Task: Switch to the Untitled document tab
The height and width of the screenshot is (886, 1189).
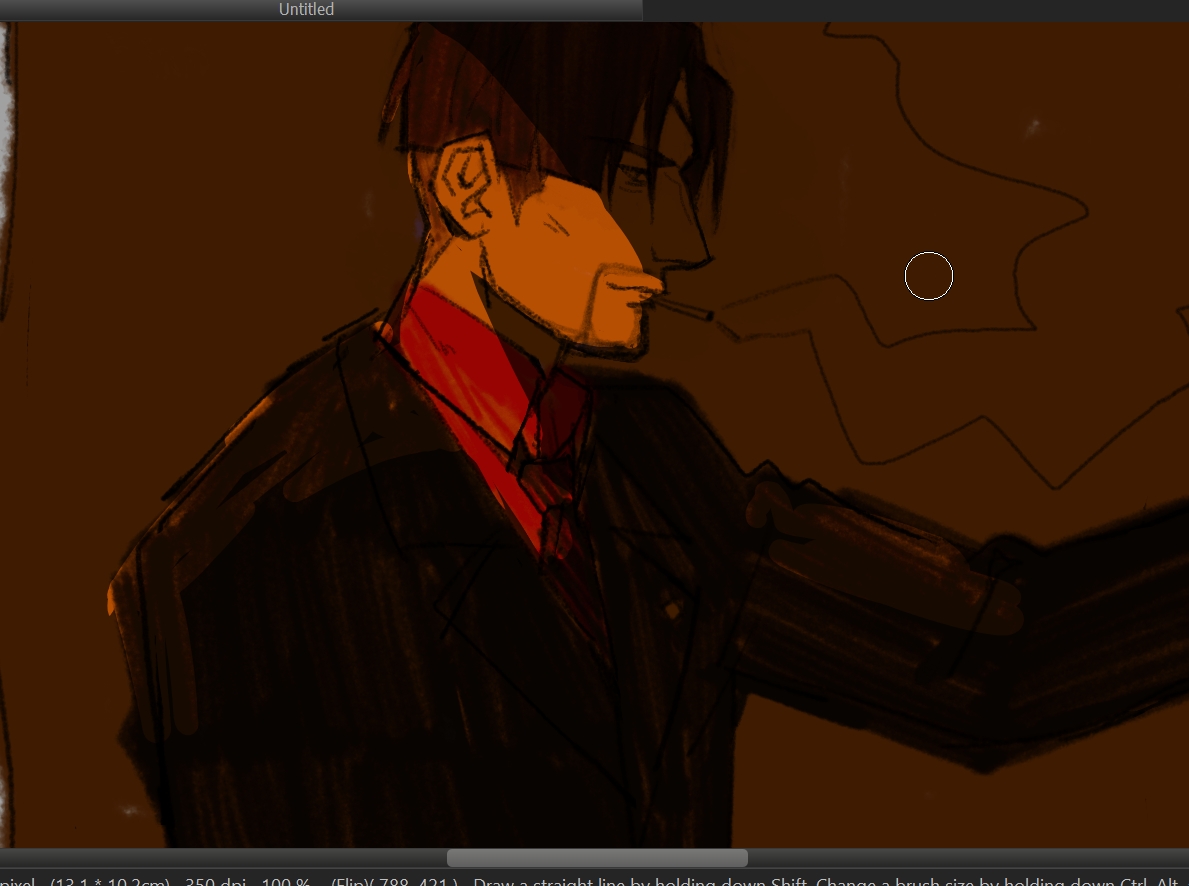Action: coord(306,9)
